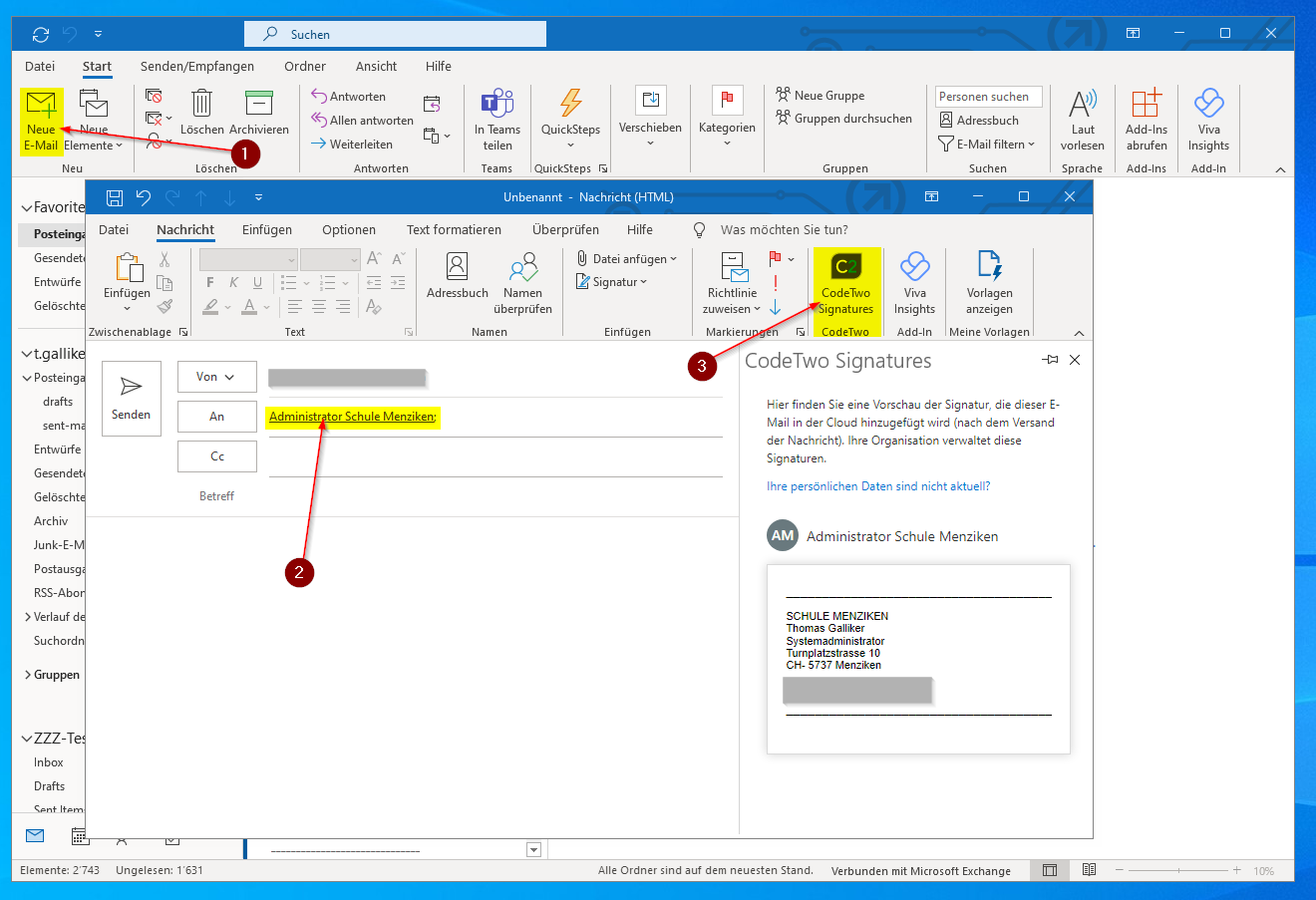Open the Von sender dropdown
Screen dimensions: 1316x900
217,377
